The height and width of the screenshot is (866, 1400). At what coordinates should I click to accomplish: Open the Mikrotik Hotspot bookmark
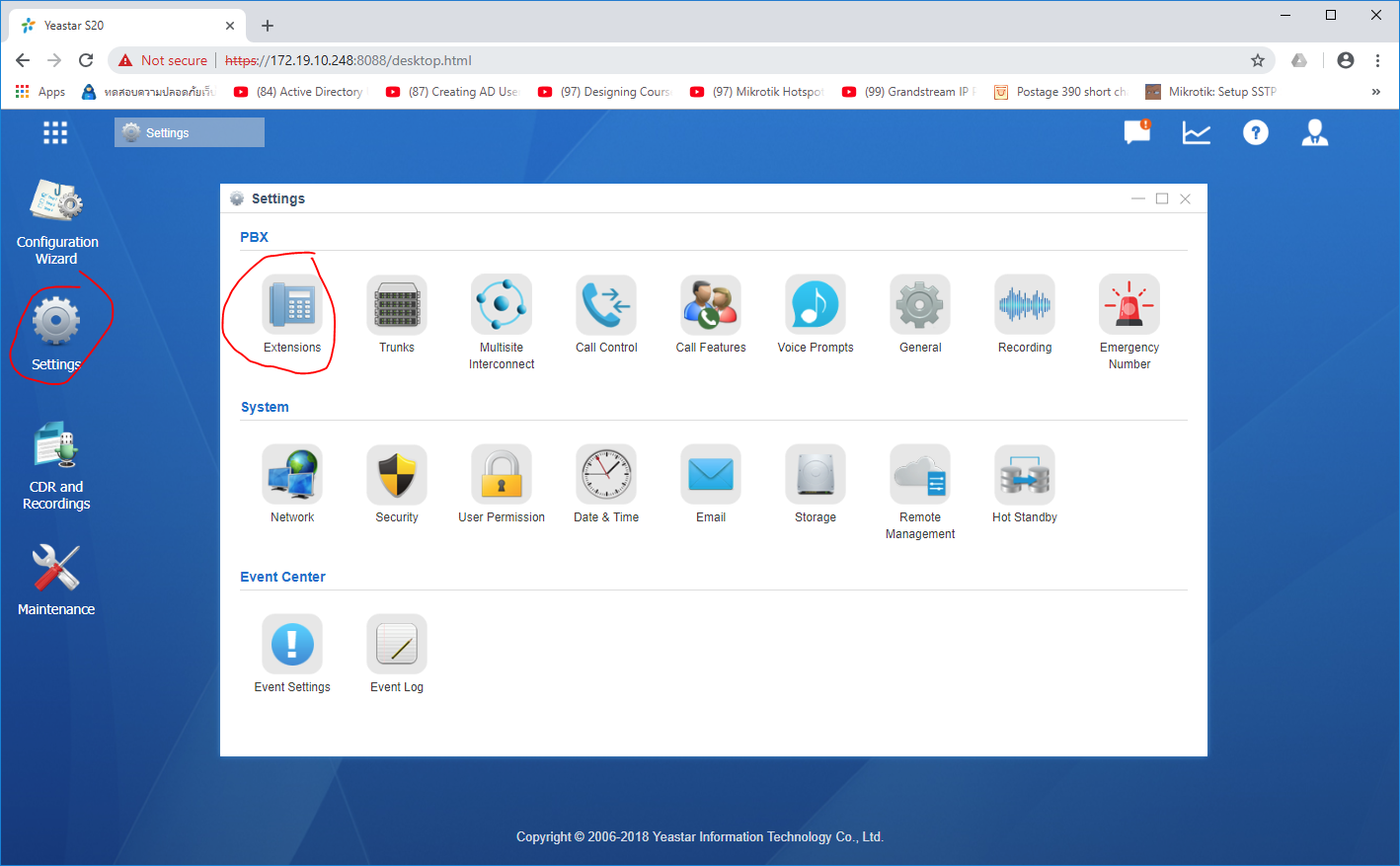click(755, 92)
